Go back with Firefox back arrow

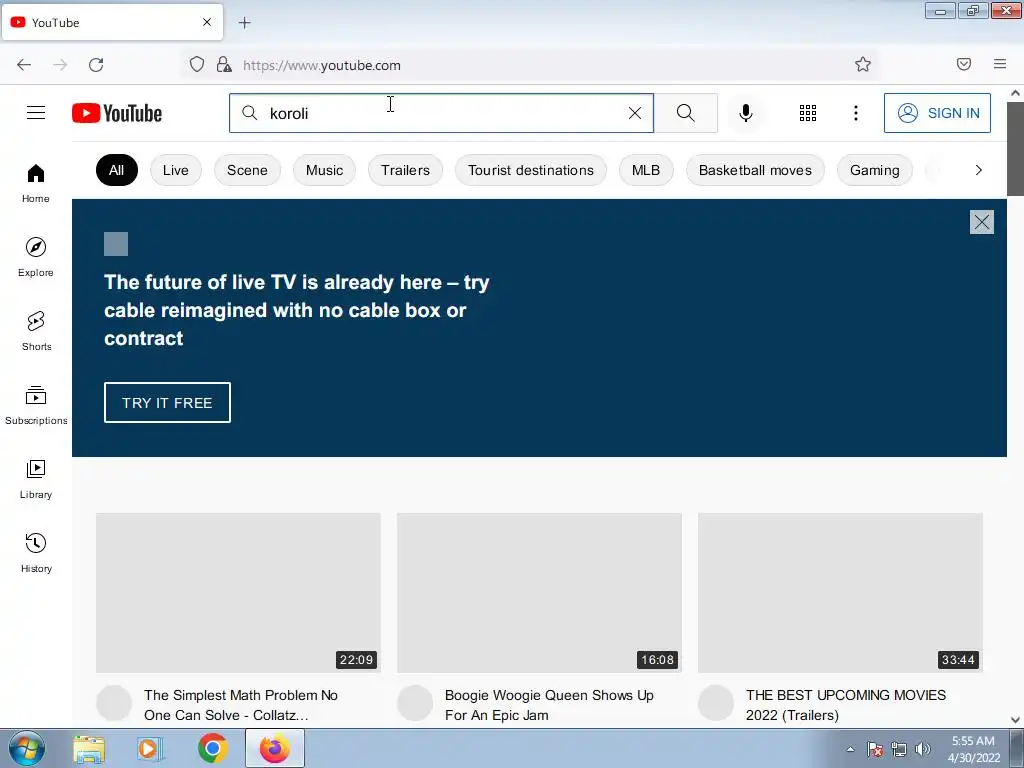click(24, 65)
